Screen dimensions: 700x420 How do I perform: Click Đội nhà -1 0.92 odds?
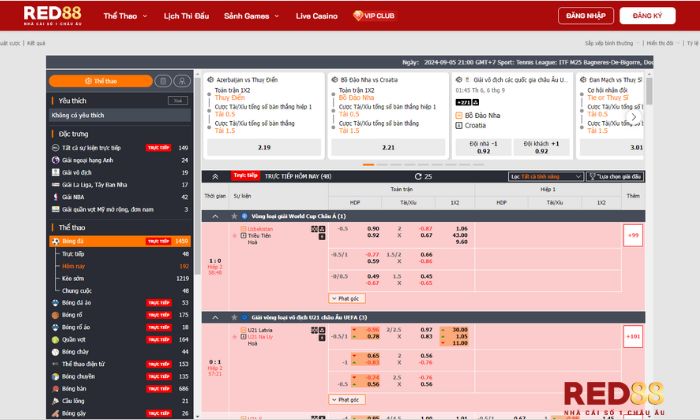coord(483,147)
